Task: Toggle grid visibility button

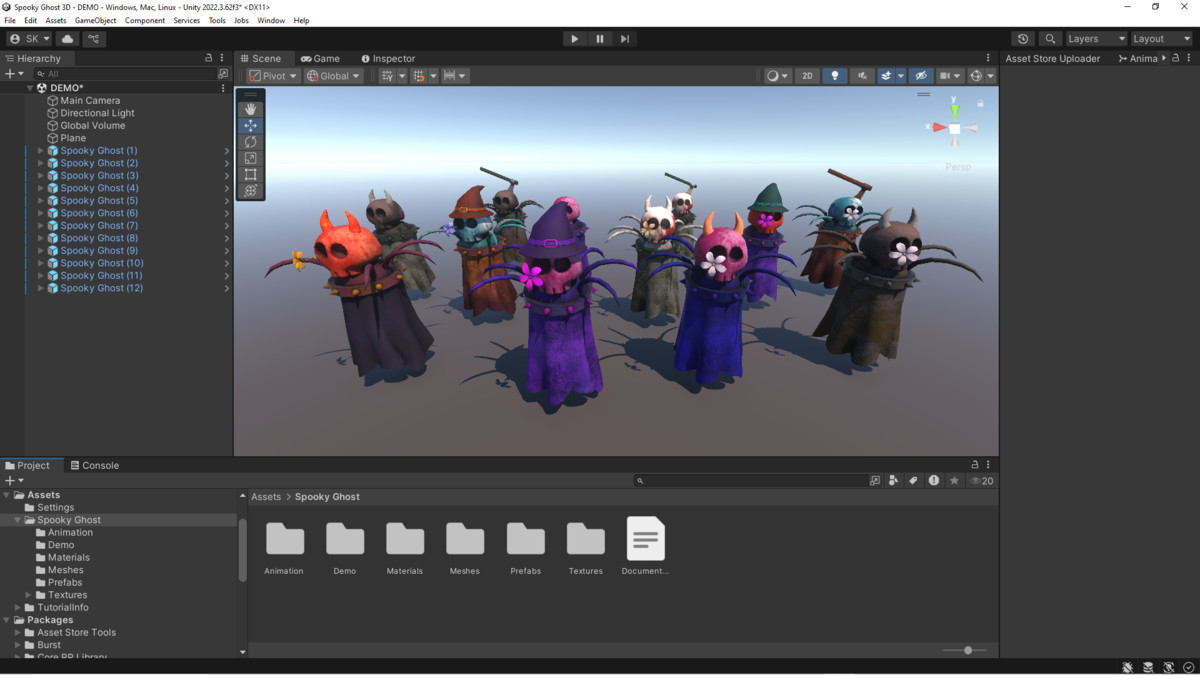Action: pyautogui.click(x=387, y=76)
